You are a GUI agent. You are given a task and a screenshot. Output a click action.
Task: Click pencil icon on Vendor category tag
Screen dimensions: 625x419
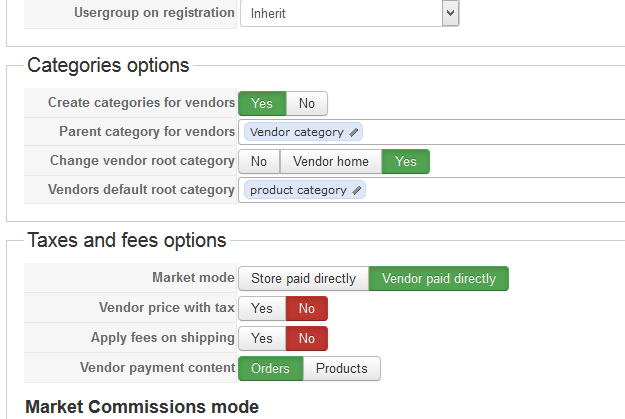(354, 132)
